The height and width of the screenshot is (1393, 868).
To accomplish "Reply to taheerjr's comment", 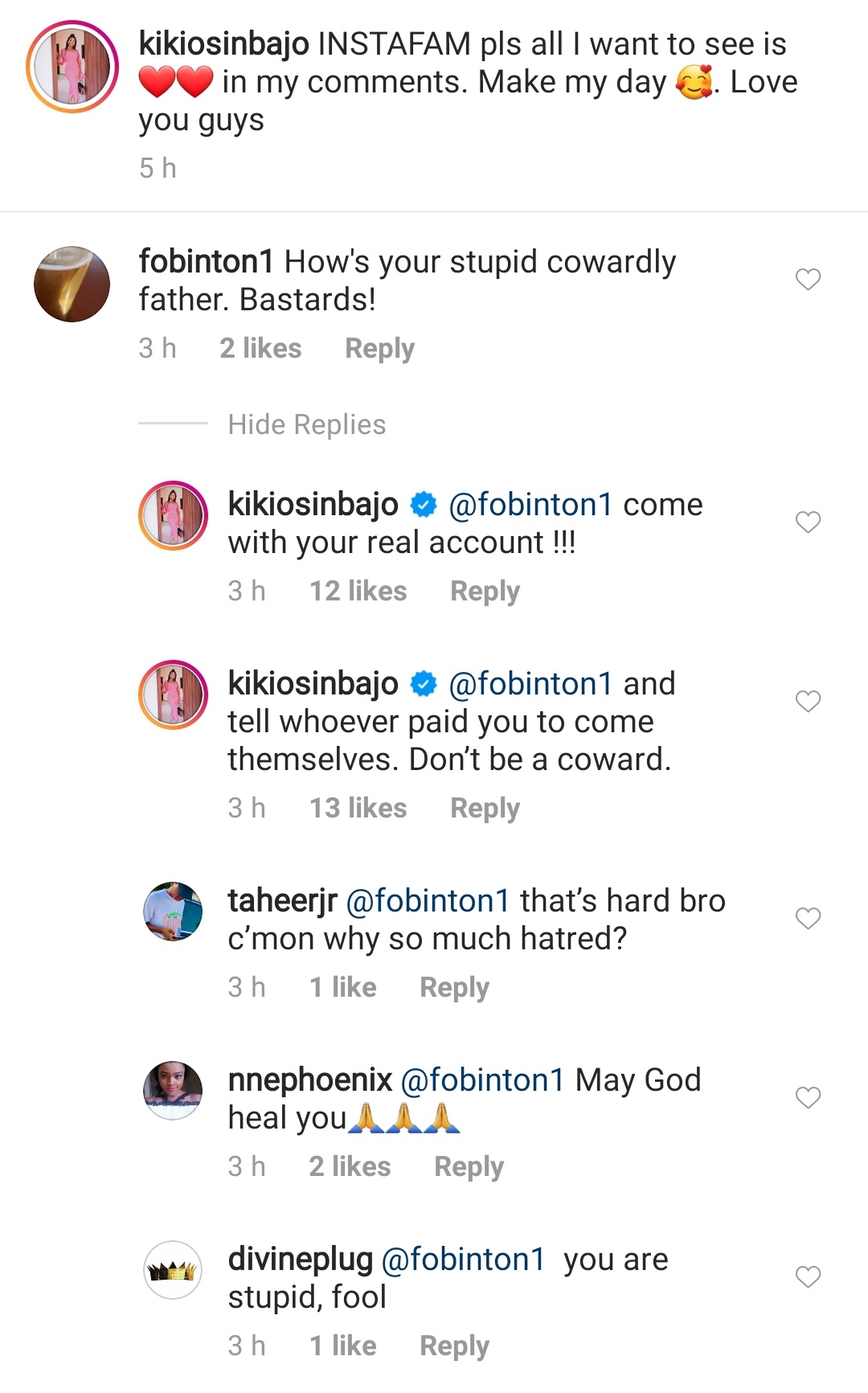I will pos(454,987).
